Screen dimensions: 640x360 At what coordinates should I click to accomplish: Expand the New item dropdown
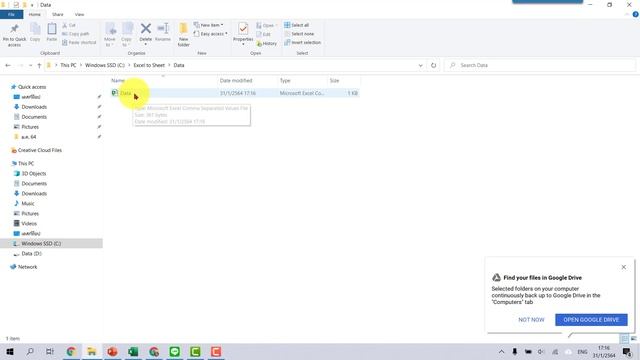point(209,25)
